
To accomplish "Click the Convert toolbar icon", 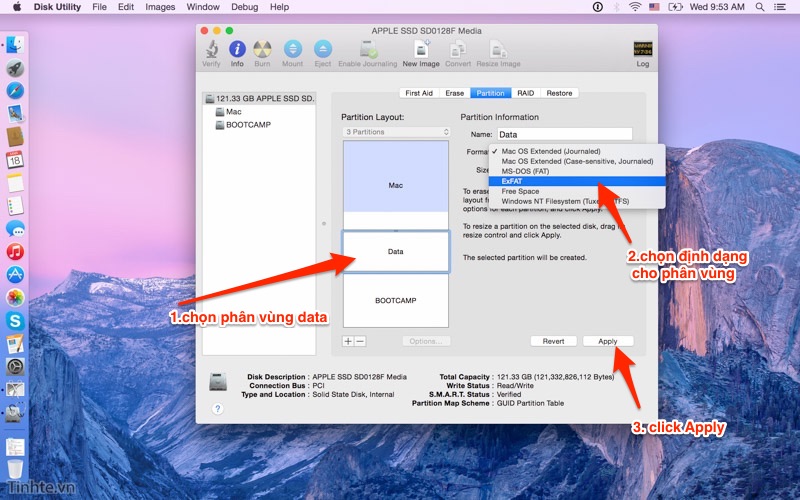I will tap(458, 54).
